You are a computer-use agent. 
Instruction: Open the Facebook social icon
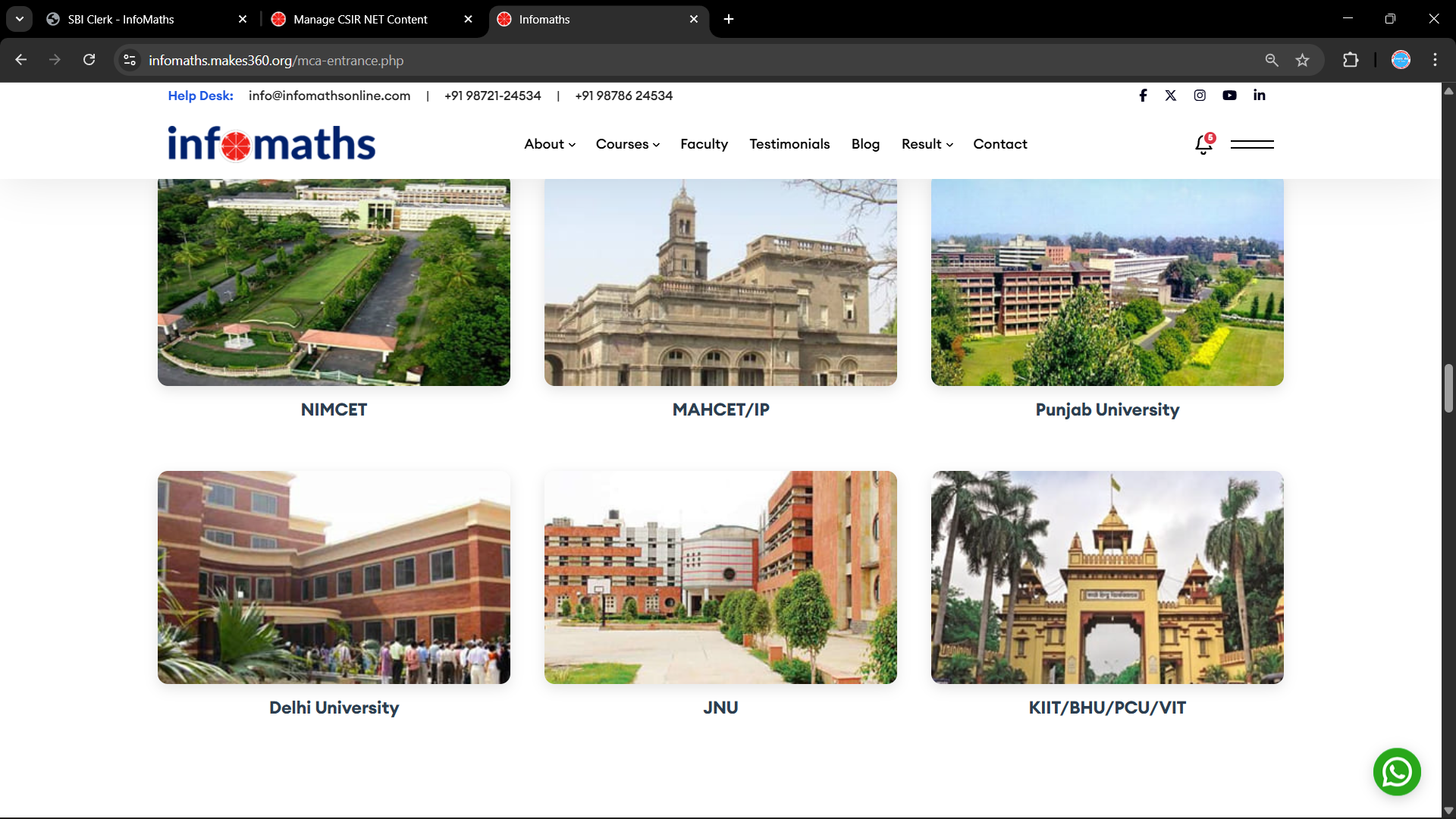1143,96
